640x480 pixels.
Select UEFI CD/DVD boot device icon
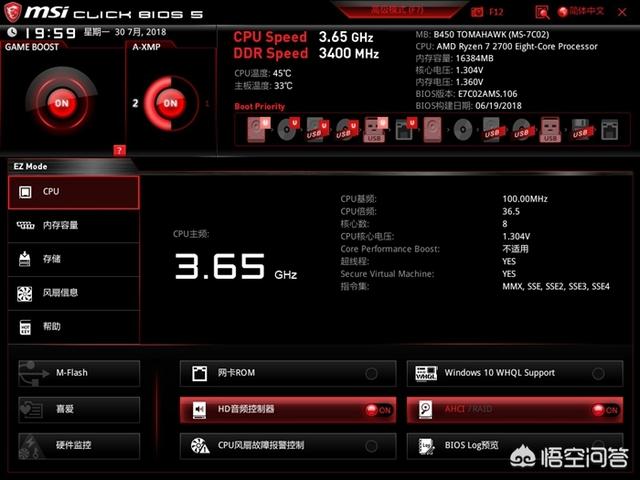(x=288, y=129)
